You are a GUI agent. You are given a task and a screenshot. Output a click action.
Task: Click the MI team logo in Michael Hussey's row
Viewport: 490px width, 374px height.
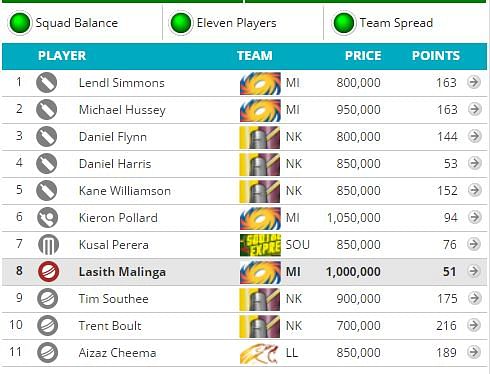coord(260,110)
